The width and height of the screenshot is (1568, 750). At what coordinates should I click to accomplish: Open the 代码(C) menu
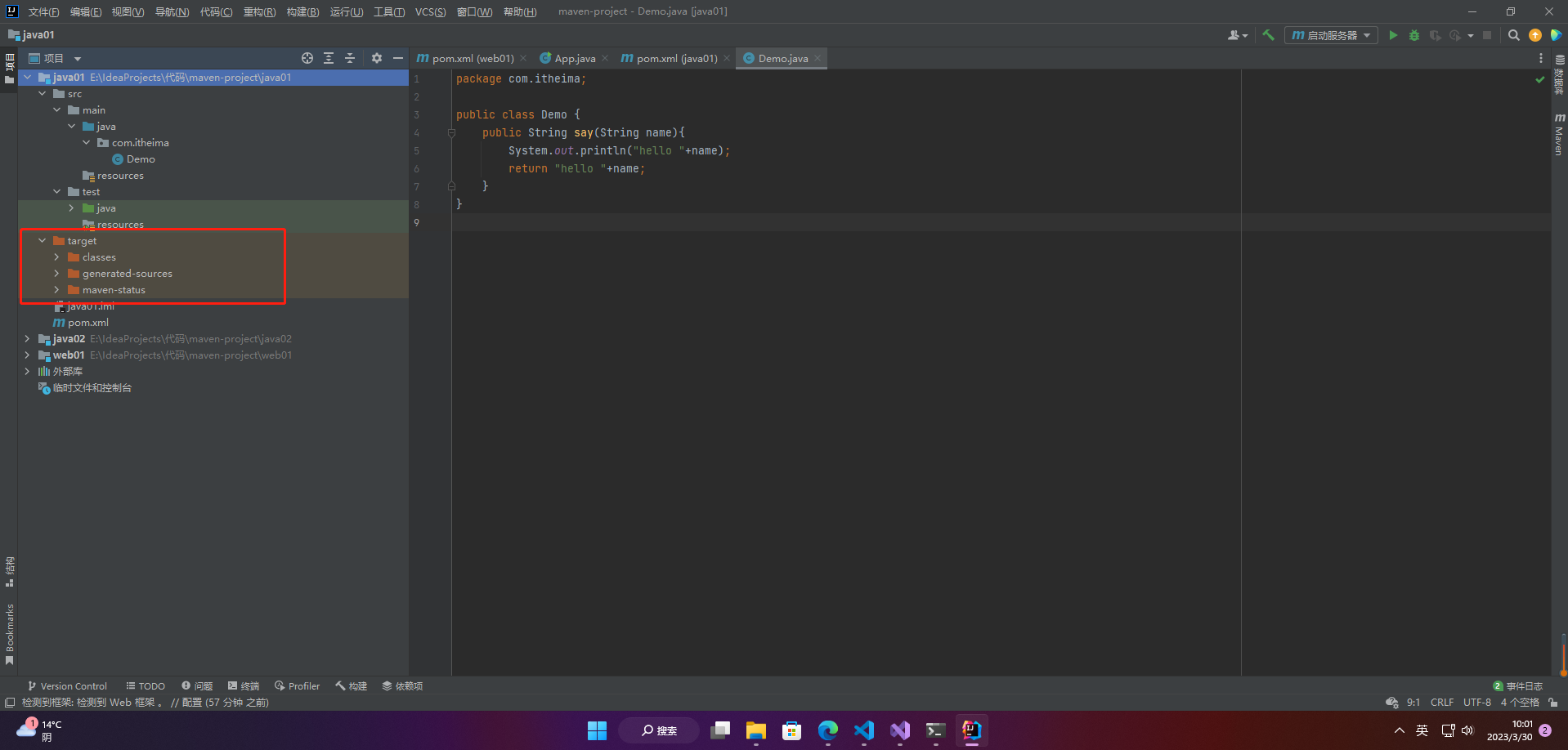pyautogui.click(x=216, y=11)
